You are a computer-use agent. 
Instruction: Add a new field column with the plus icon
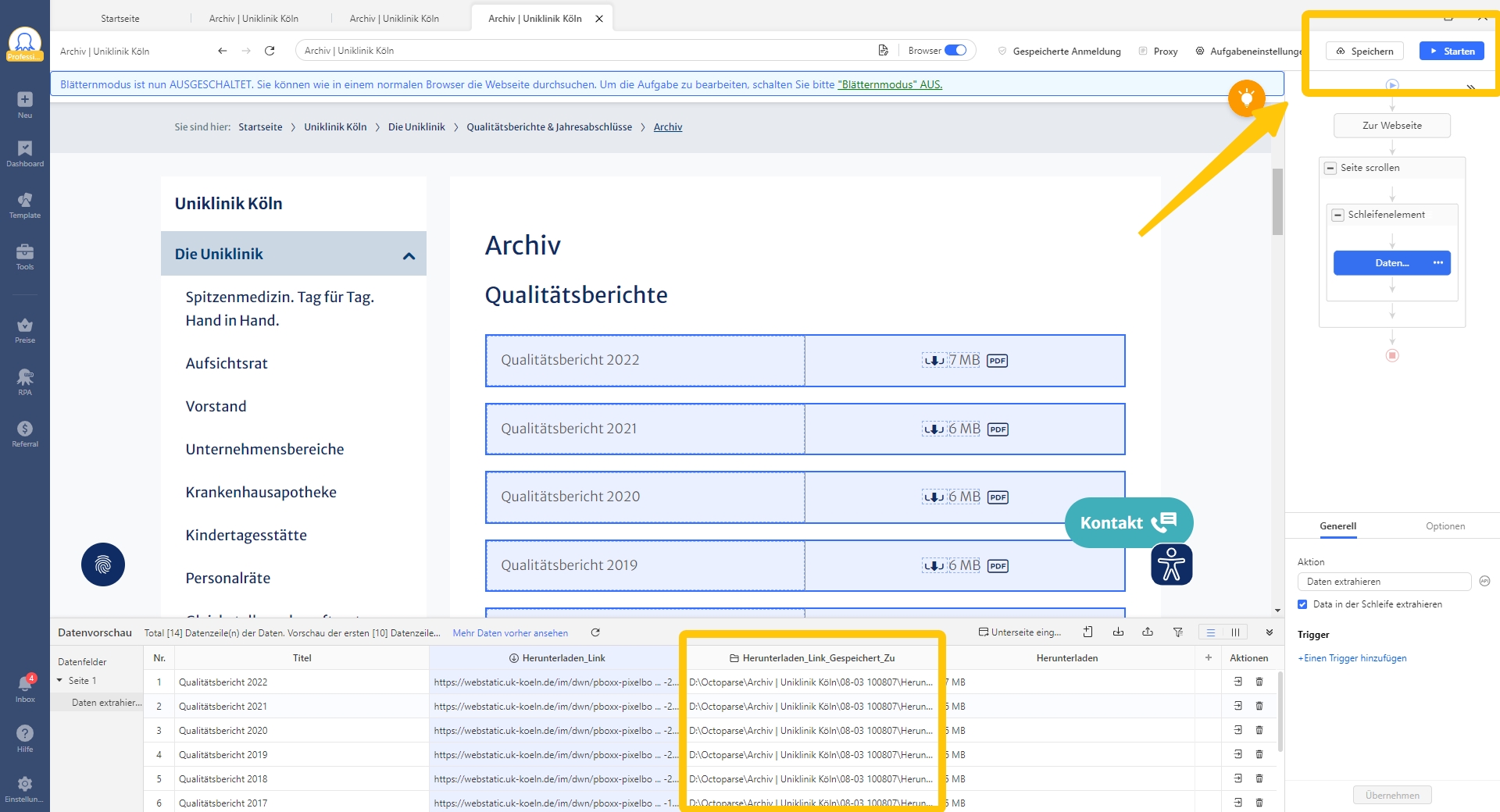coord(1209,657)
